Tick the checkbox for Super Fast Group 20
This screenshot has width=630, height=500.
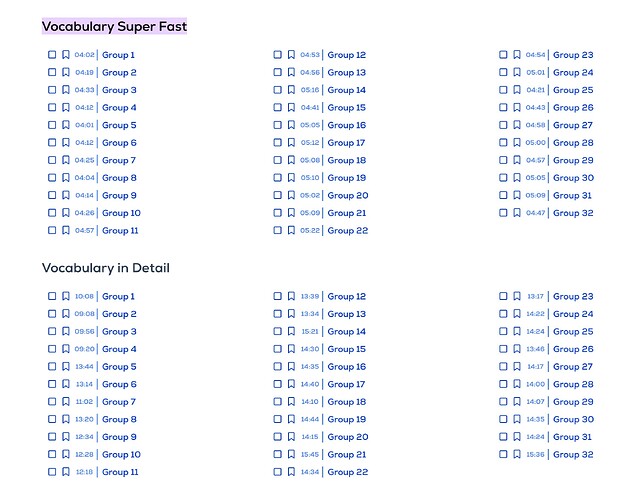click(278, 195)
